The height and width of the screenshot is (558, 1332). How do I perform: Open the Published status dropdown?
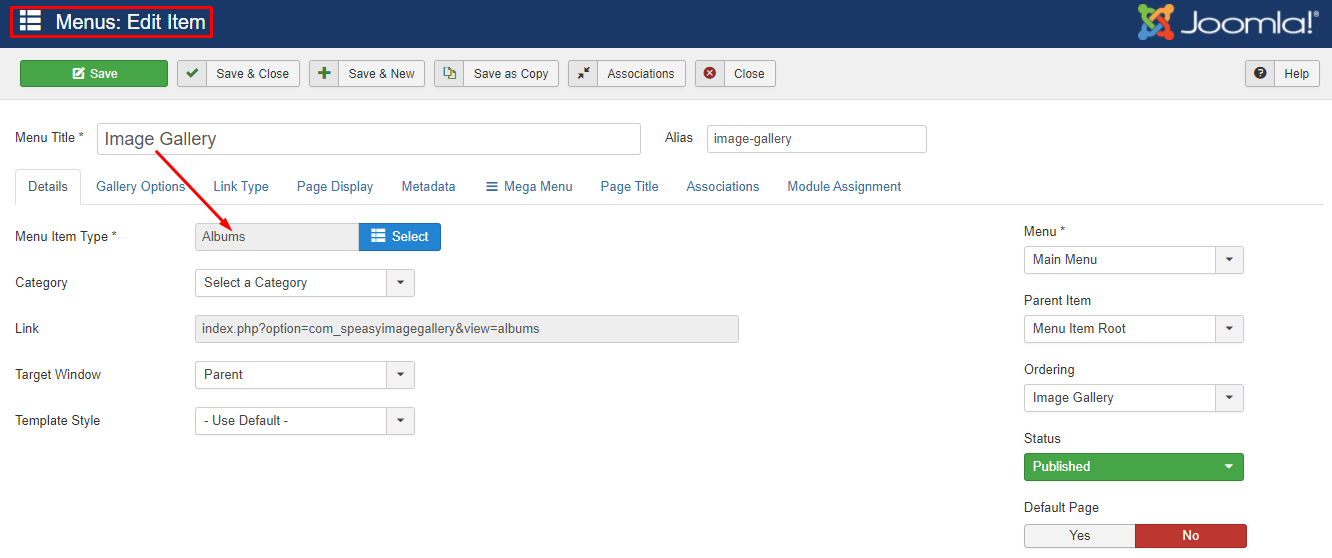pyautogui.click(x=1133, y=467)
